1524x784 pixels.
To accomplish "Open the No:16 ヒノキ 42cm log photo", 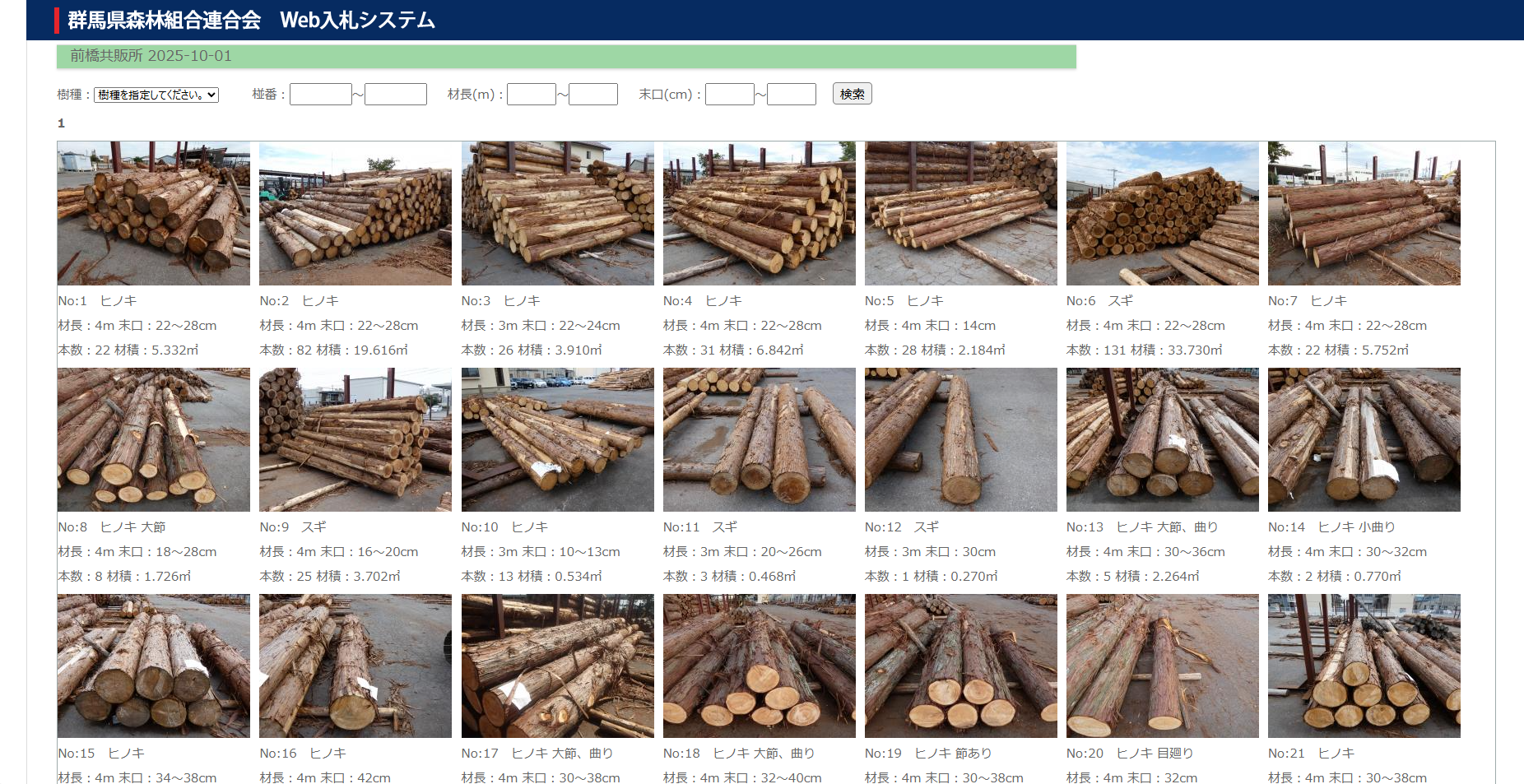I will click(355, 666).
